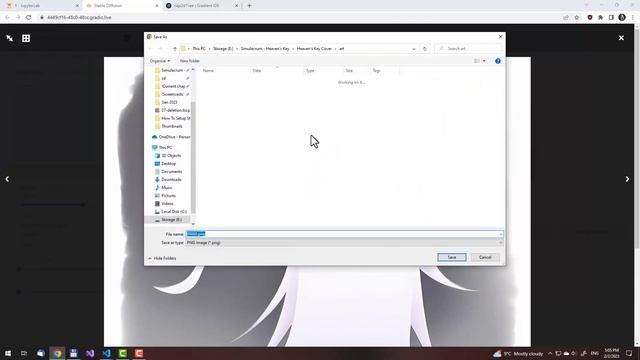640x360 pixels.
Task: Switch to the JupyterLab browser tab
Action: 42,6
